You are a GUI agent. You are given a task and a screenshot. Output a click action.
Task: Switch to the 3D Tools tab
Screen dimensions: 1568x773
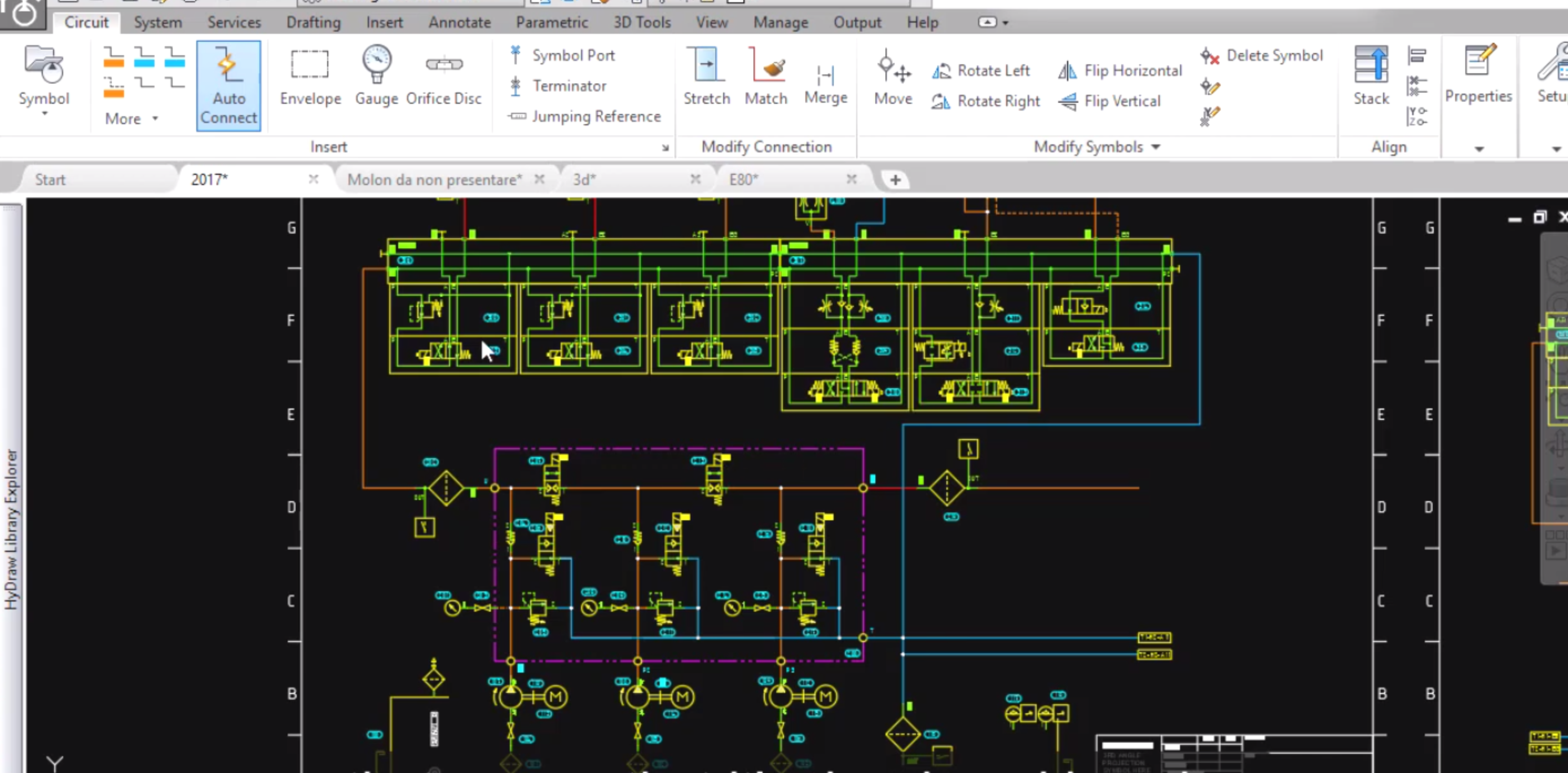pyautogui.click(x=641, y=23)
